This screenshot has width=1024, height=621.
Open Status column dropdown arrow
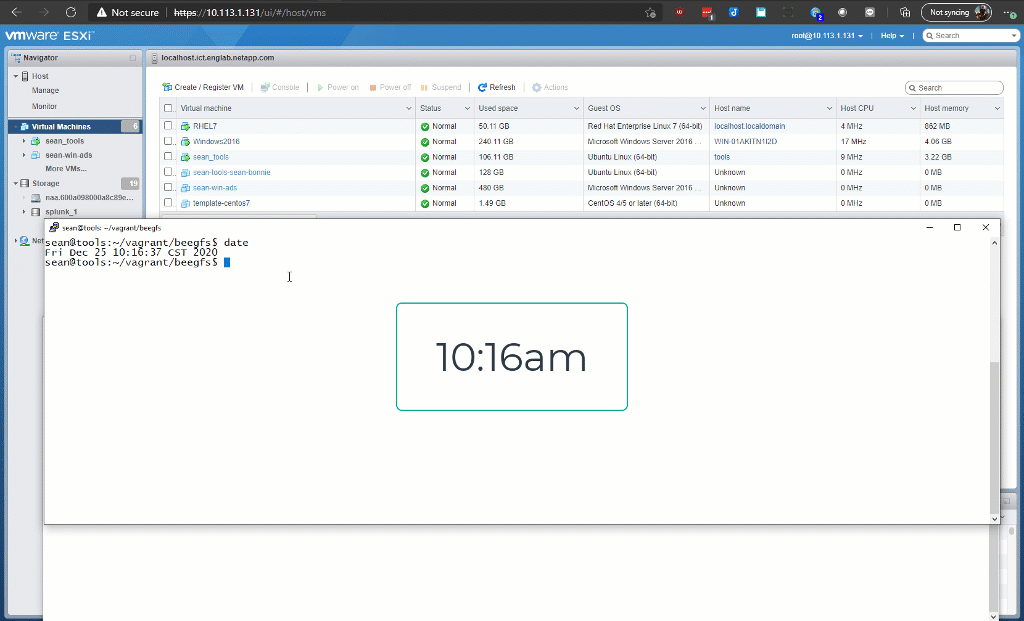pyautogui.click(x=468, y=108)
